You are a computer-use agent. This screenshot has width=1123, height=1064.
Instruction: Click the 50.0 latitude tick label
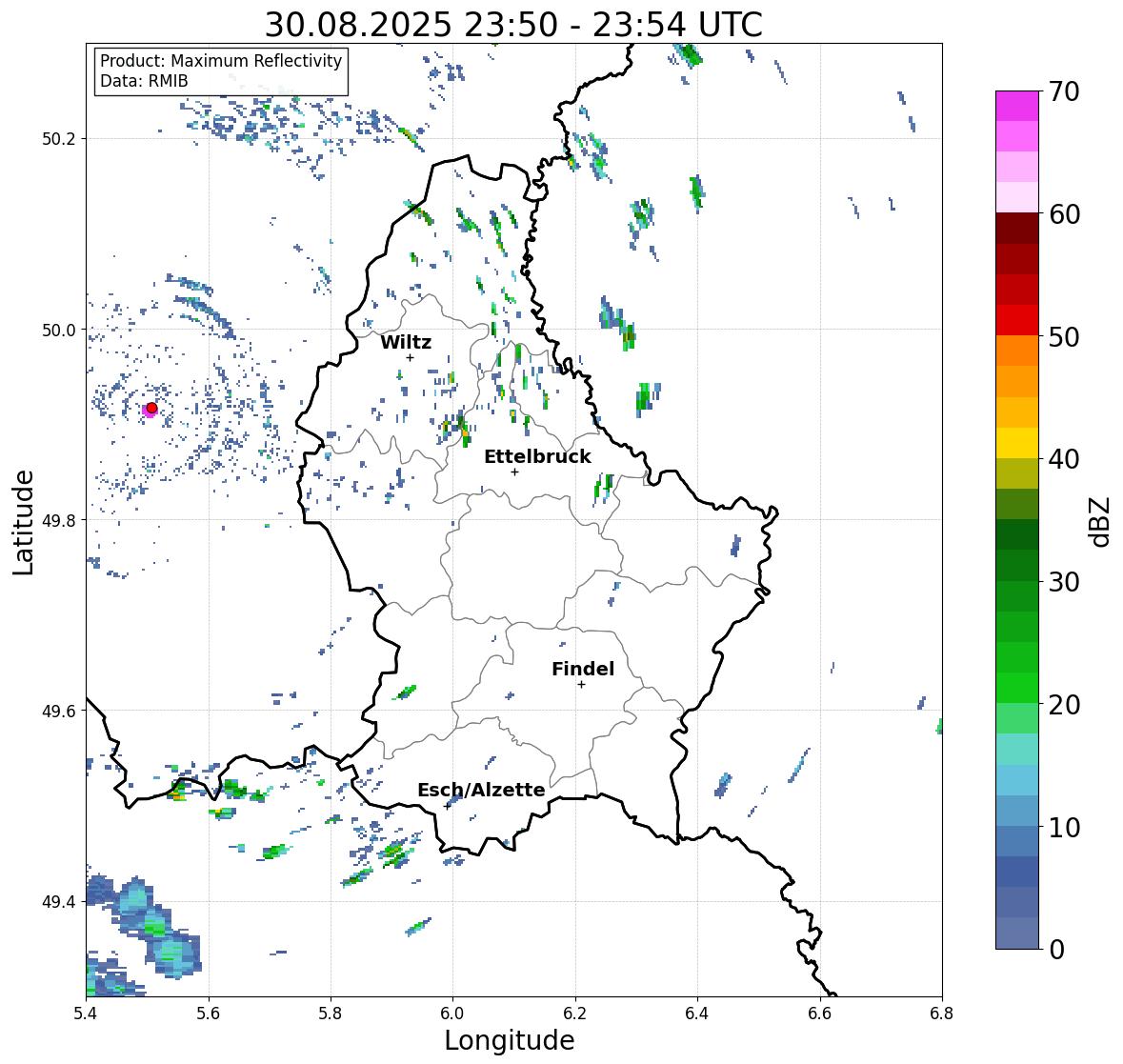point(59,331)
